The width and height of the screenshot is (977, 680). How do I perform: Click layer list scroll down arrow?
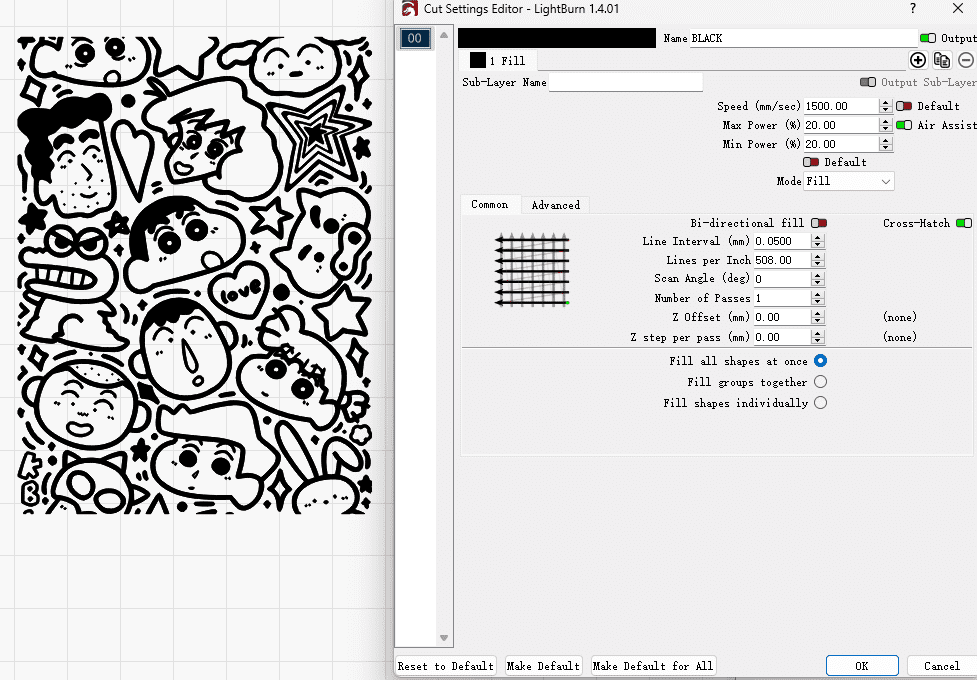(x=444, y=638)
